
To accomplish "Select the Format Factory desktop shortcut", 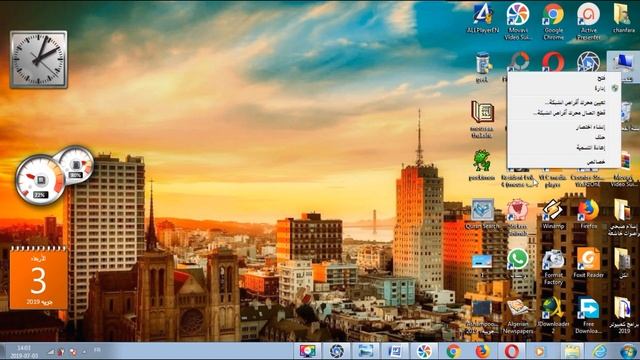I will point(553,267).
